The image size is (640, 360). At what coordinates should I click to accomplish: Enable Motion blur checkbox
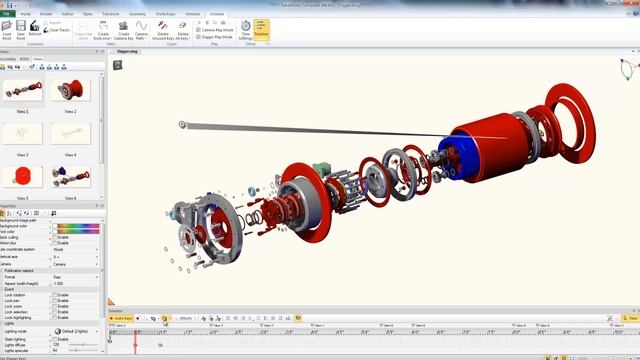[x=55, y=243]
